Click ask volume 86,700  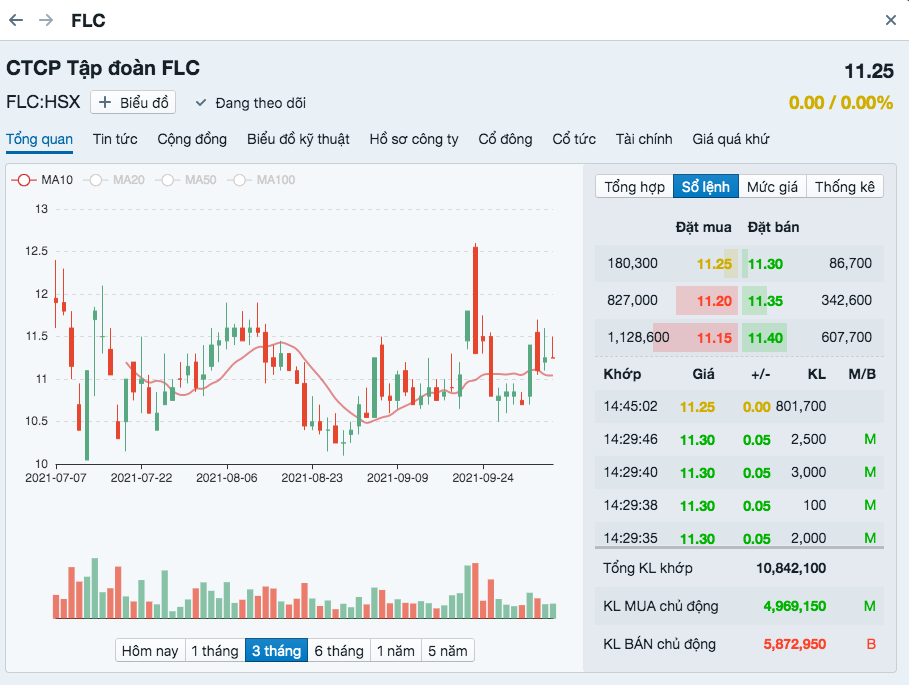click(850, 263)
